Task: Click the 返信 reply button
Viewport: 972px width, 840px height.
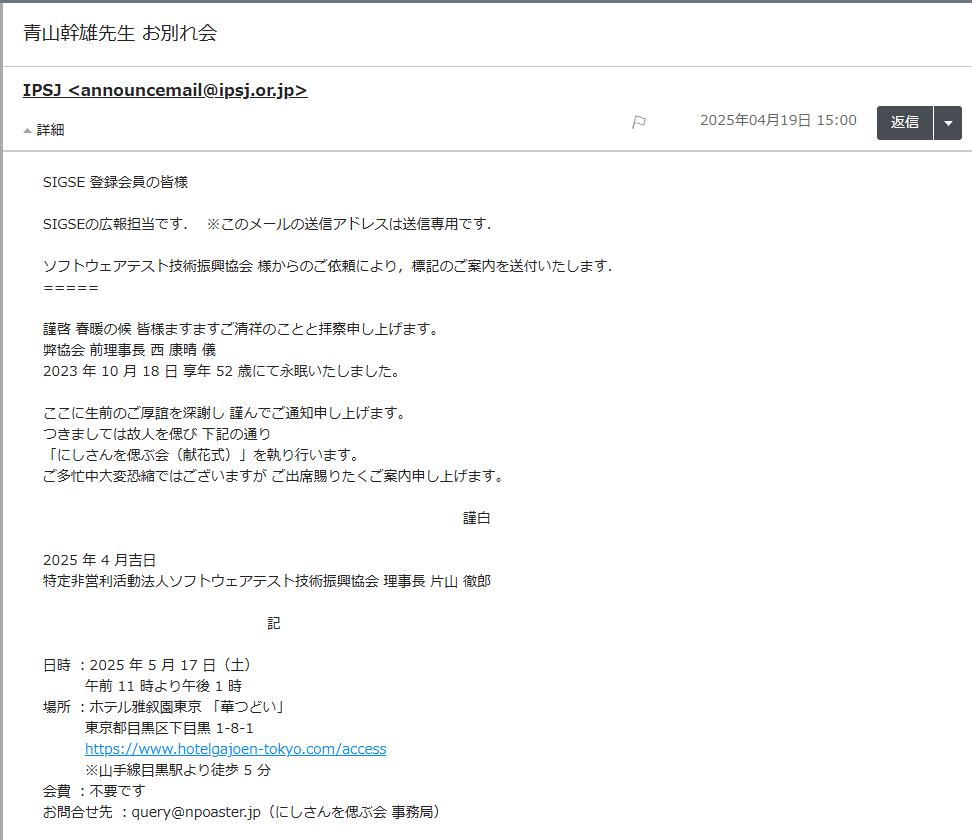Action: (904, 123)
